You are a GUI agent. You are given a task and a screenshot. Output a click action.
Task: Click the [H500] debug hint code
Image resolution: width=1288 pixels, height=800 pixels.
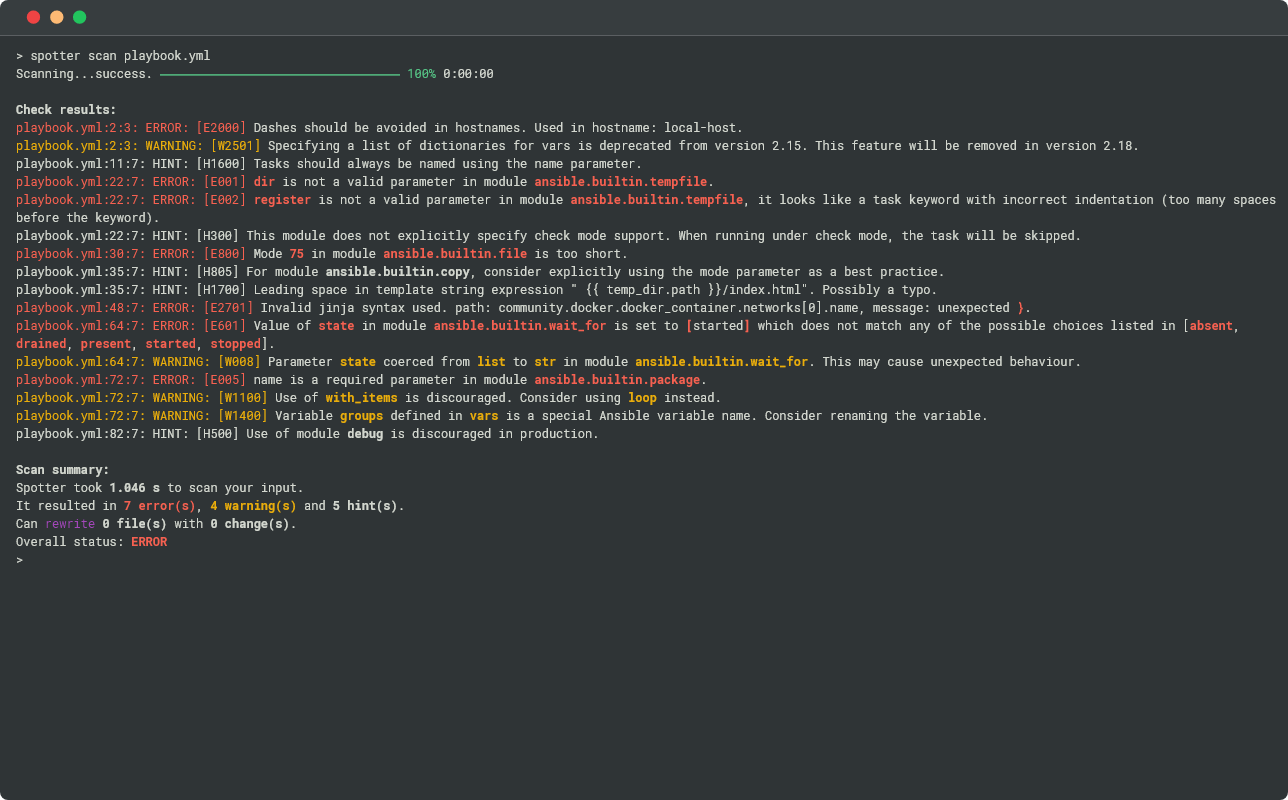point(217,434)
